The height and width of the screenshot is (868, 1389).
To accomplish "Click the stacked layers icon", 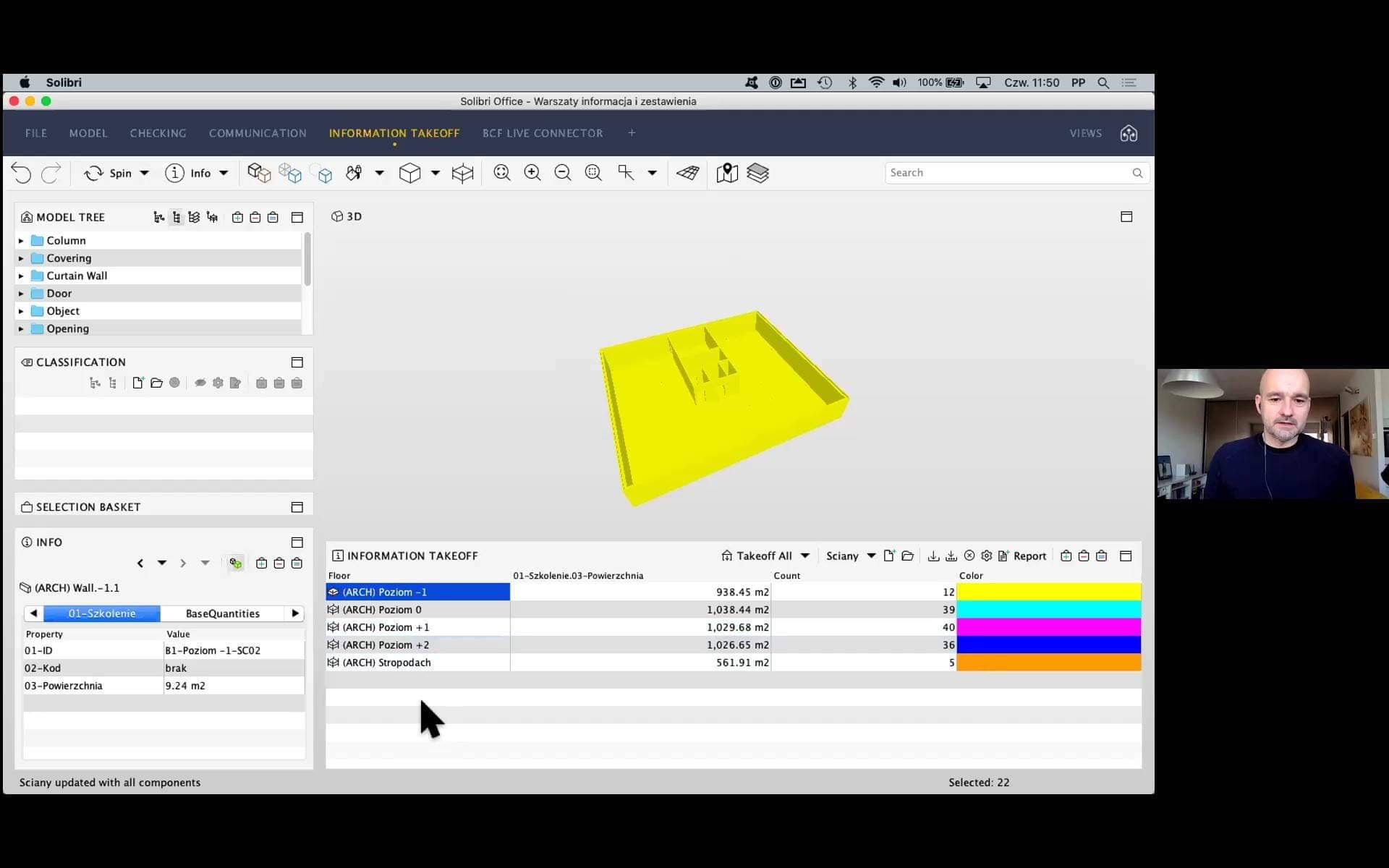I will (757, 173).
